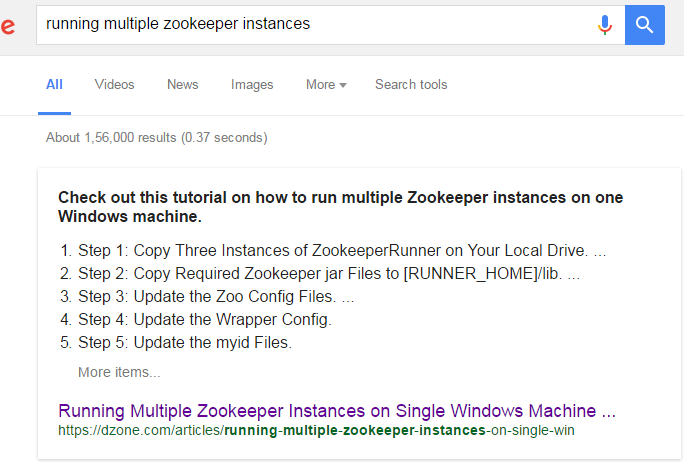Click the blue magnifier search button
This screenshot has width=684, height=463.
click(x=645, y=25)
